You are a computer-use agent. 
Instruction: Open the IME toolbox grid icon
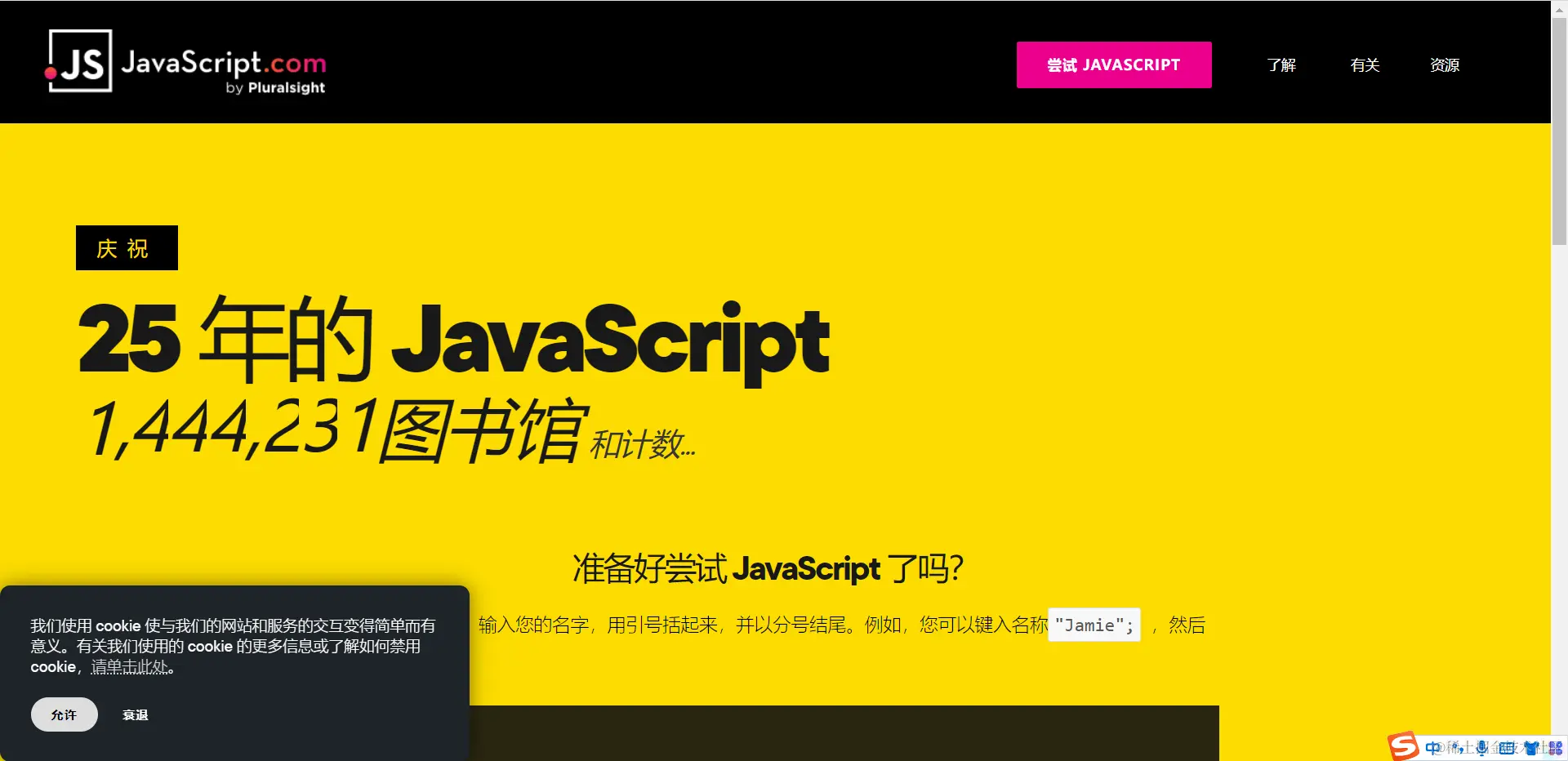click(1555, 748)
